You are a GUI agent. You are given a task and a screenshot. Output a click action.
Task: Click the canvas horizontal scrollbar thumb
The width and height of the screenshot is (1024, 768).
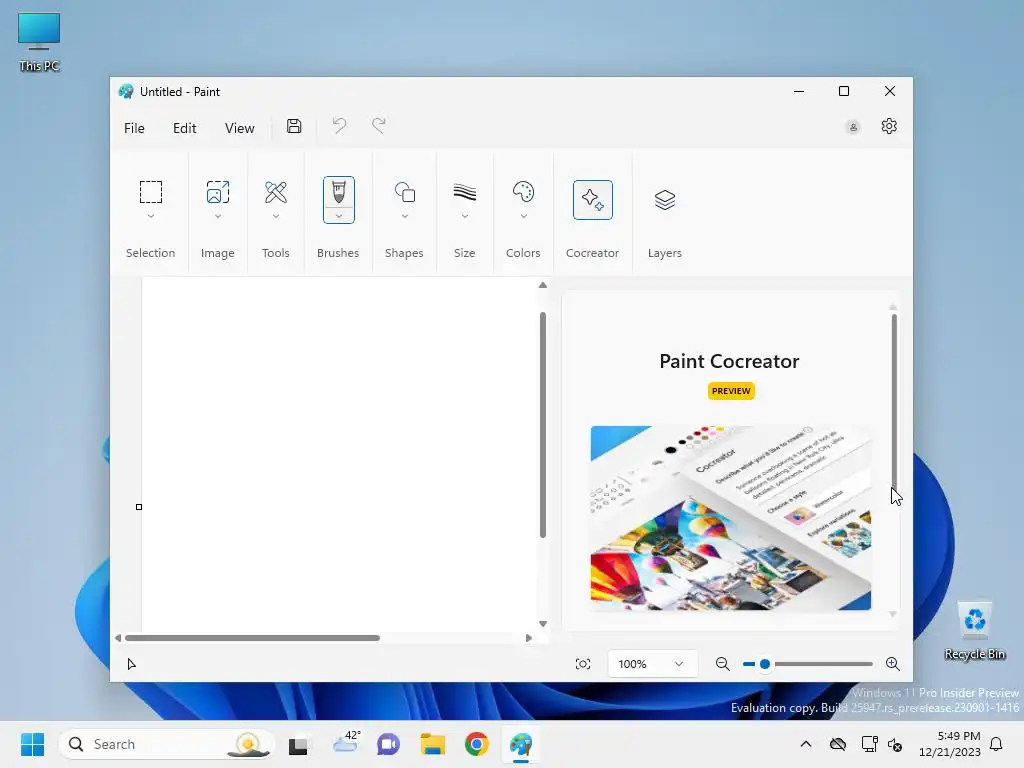(252, 638)
